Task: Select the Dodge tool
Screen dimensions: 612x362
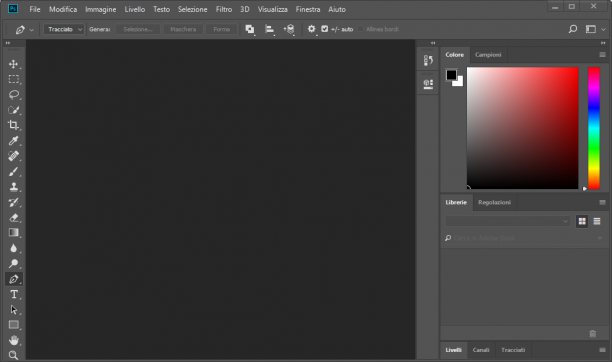Action: 14,264
